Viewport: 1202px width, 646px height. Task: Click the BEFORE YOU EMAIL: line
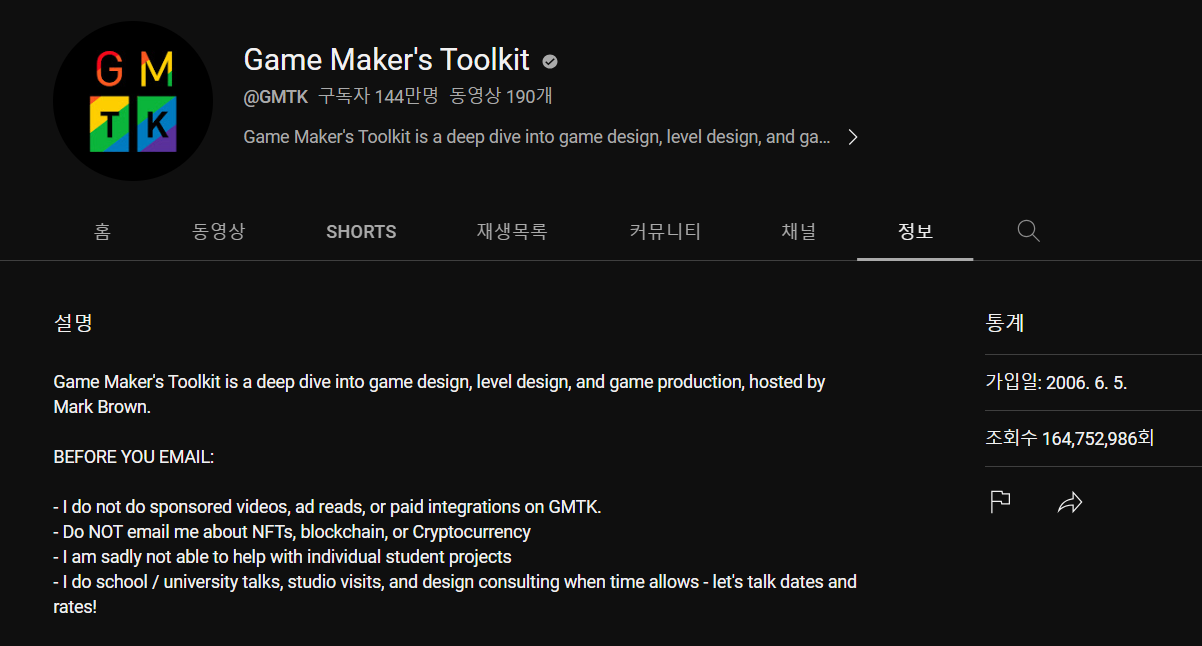coord(134,457)
